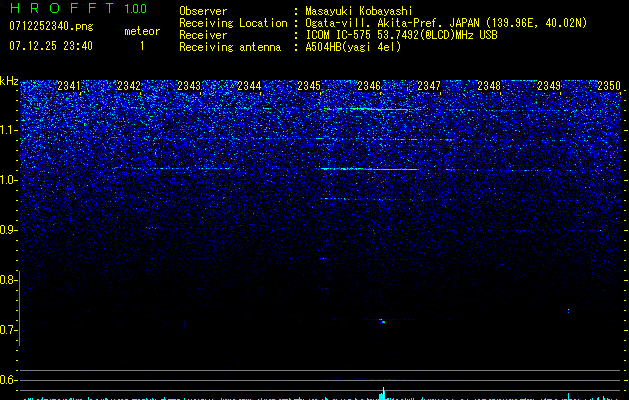Click the 2345 time marker

point(309,86)
